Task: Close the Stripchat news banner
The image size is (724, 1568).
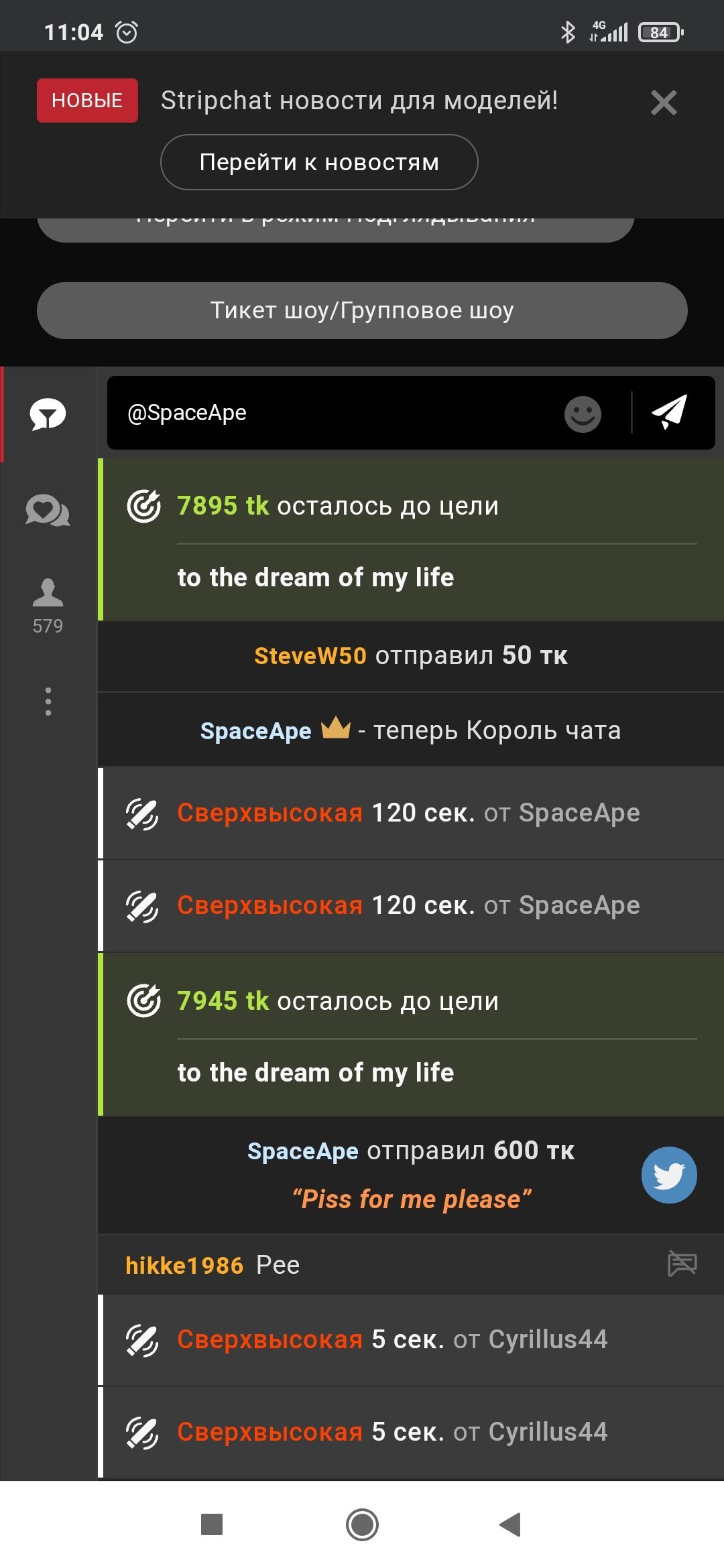Action: coord(663,103)
